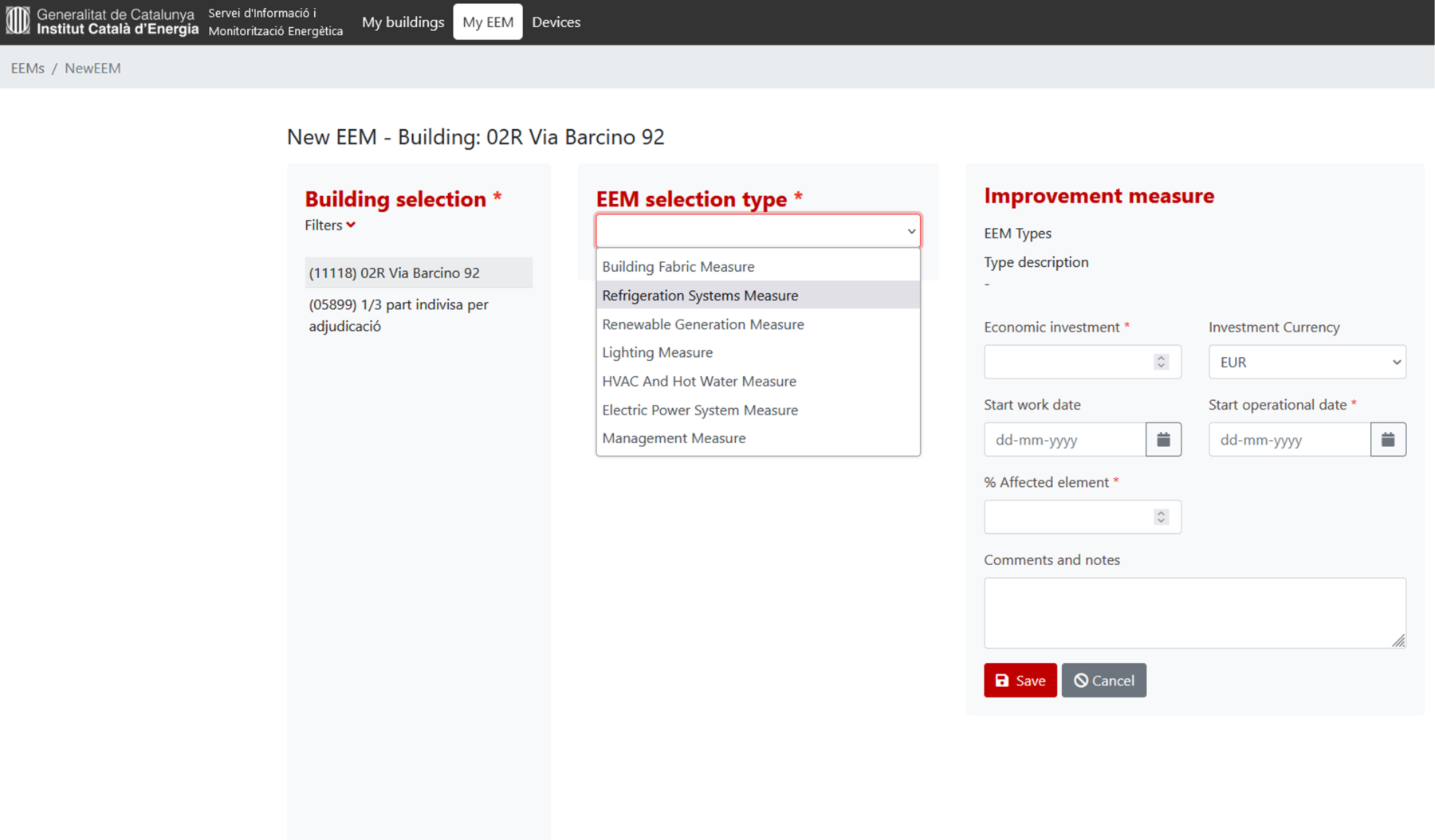Open the Investment Currency EUR dropdown
This screenshot has height=840, width=1435.
click(x=1307, y=362)
